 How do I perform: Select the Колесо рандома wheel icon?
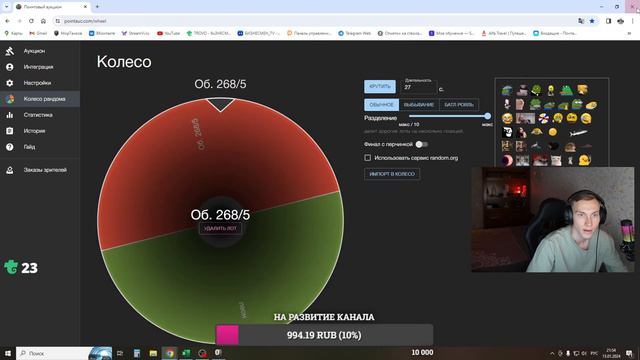(x=9, y=99)
